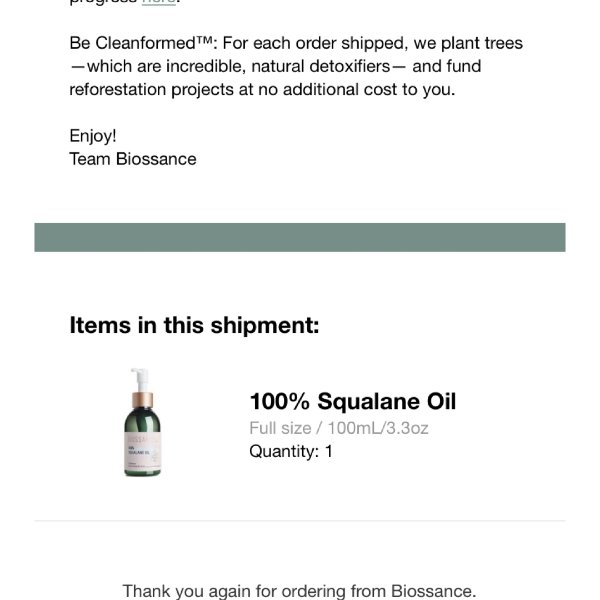Click the "Be Cleanformed™" phrase
This screenshot has width=600, height=600.
click(x=140, y=43)
